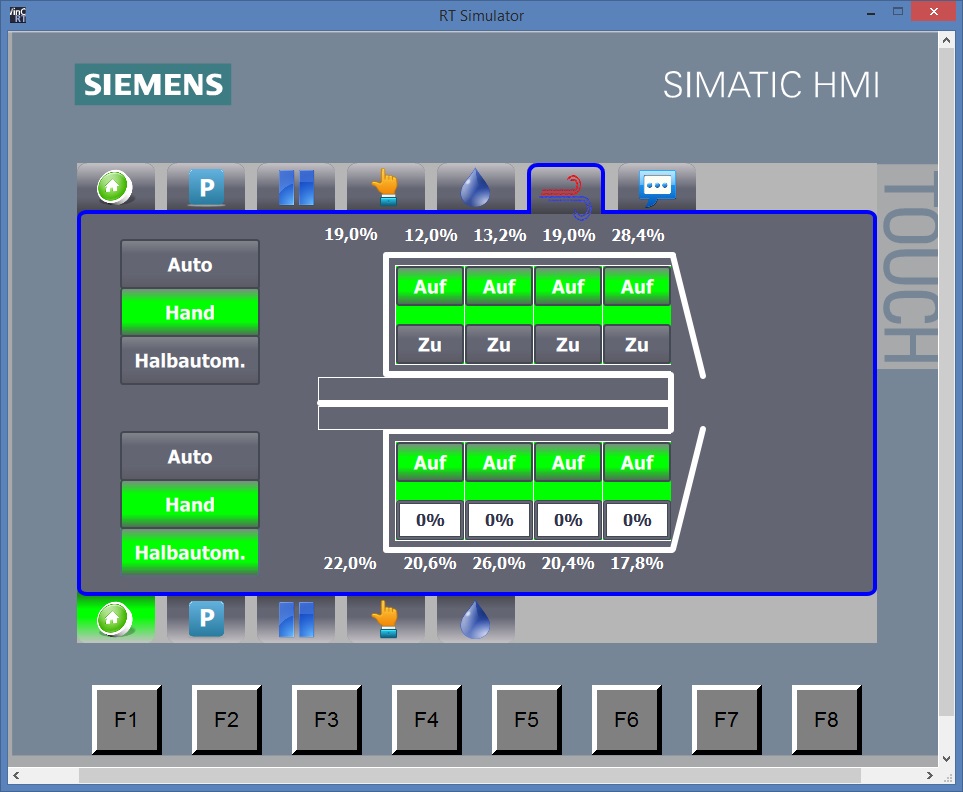Viewport: 963px width, 792px height.
Task: Click second lower Auf button above 26,0%
Action: pyautogui.click(x=499, y=462)
